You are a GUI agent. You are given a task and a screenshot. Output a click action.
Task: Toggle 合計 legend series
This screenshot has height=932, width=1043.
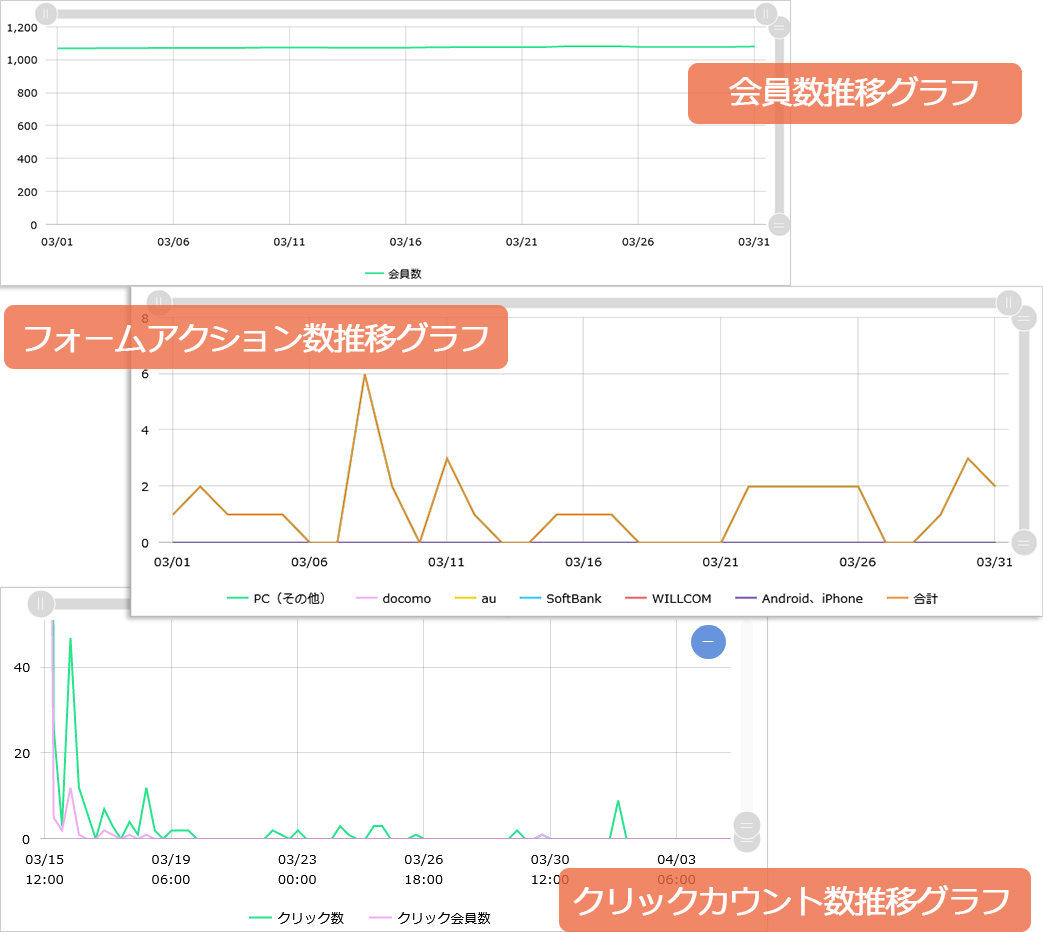(912, 598)
